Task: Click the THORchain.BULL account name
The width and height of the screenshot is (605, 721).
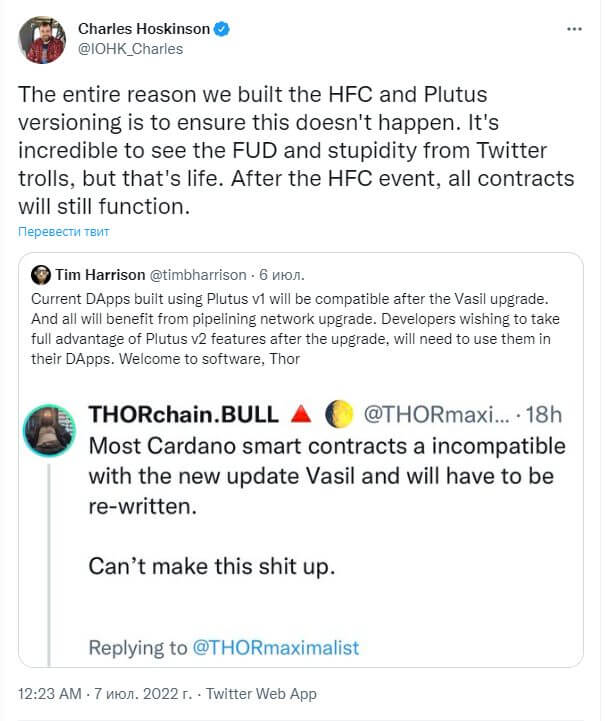Action: tap(183, 414)
